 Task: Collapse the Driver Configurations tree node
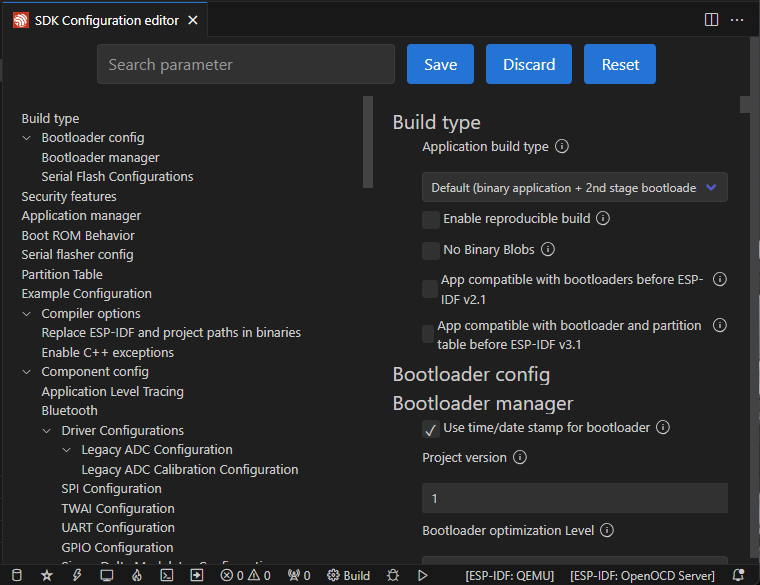point(47,431)
